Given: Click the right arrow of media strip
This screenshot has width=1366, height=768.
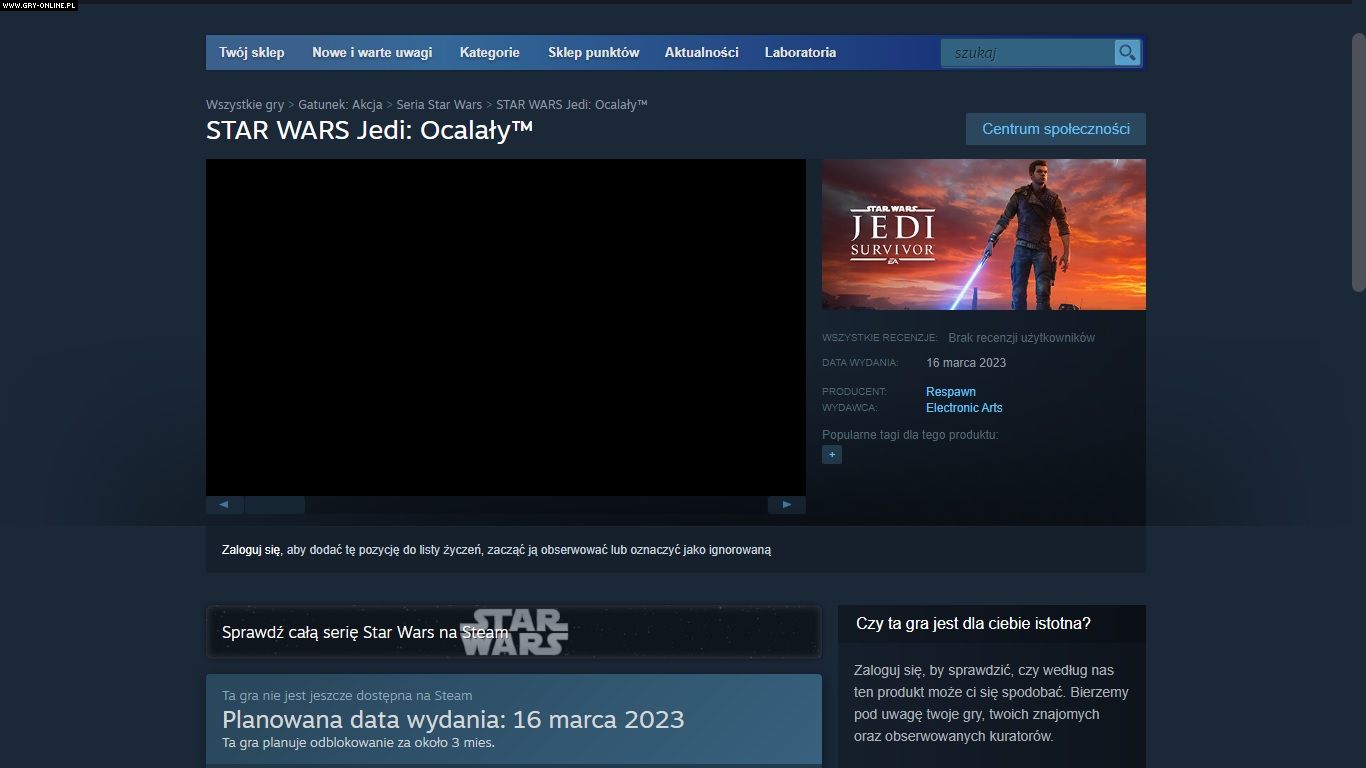Looking at the screenshot, I should point(786,505).
